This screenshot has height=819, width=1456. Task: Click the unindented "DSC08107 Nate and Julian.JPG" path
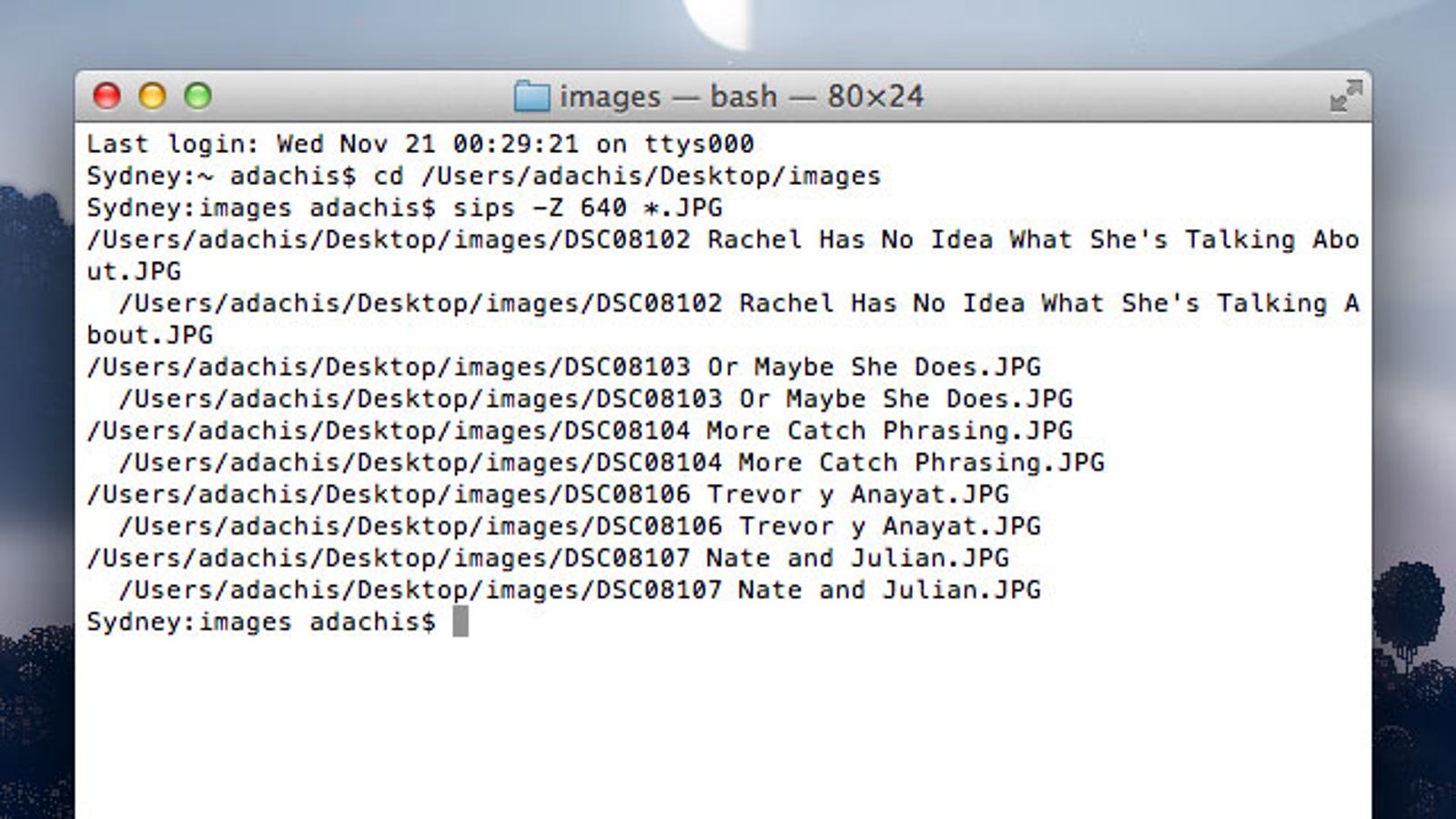(x=548, y=558)
